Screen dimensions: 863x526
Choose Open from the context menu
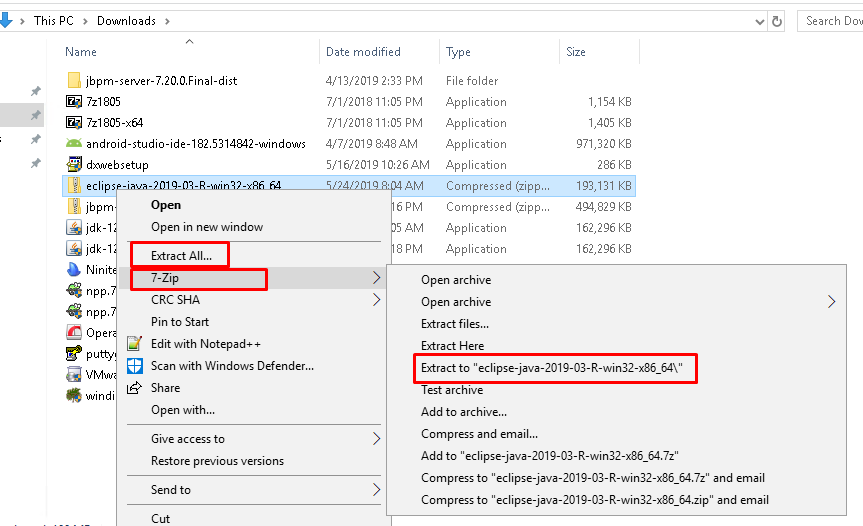point(166,205)
